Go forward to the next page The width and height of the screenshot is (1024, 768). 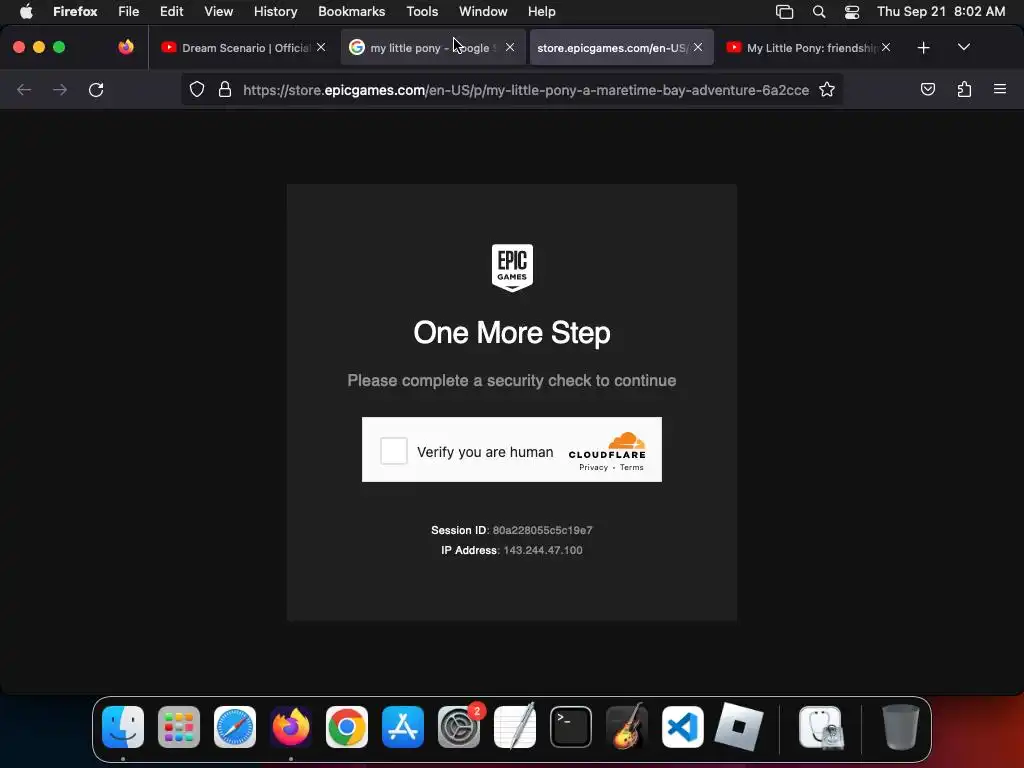(60, 89)
